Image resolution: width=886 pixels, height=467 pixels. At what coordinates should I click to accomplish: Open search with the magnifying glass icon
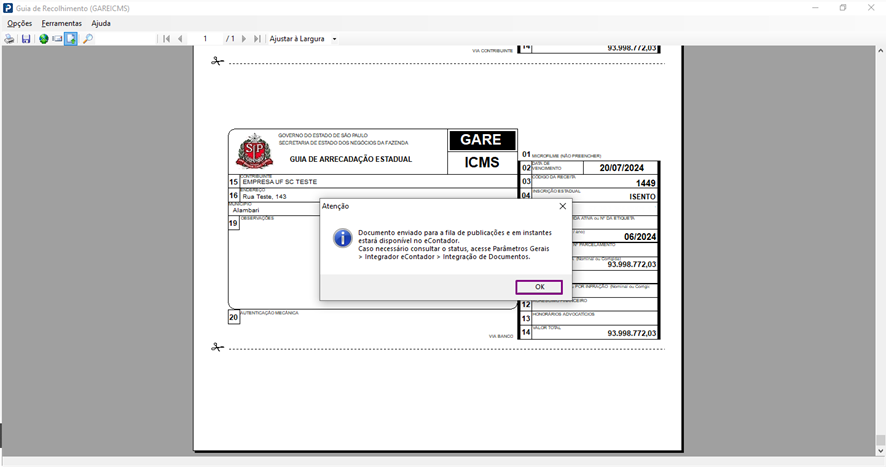point(88,39)
